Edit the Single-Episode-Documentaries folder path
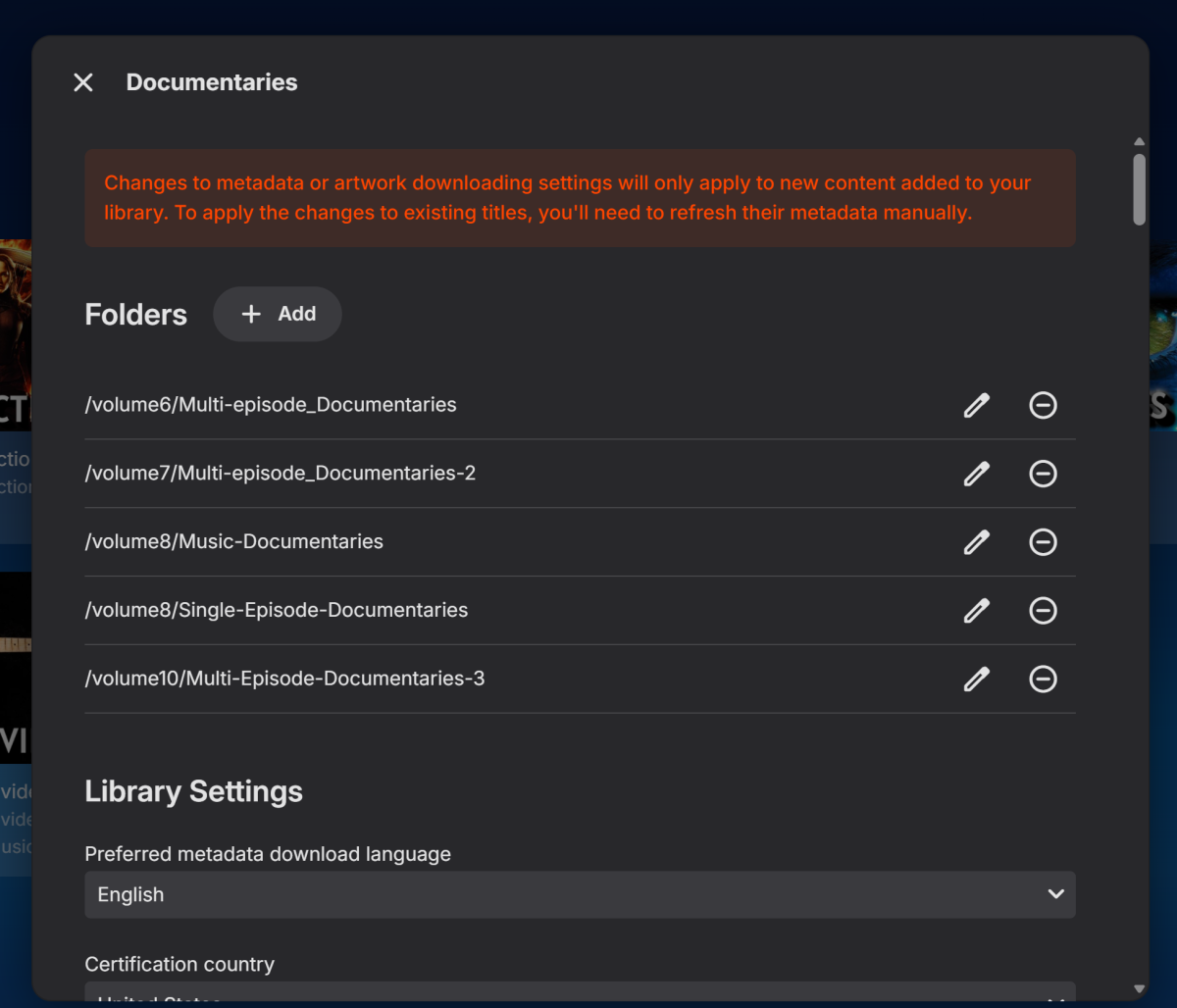 point(976,611)
